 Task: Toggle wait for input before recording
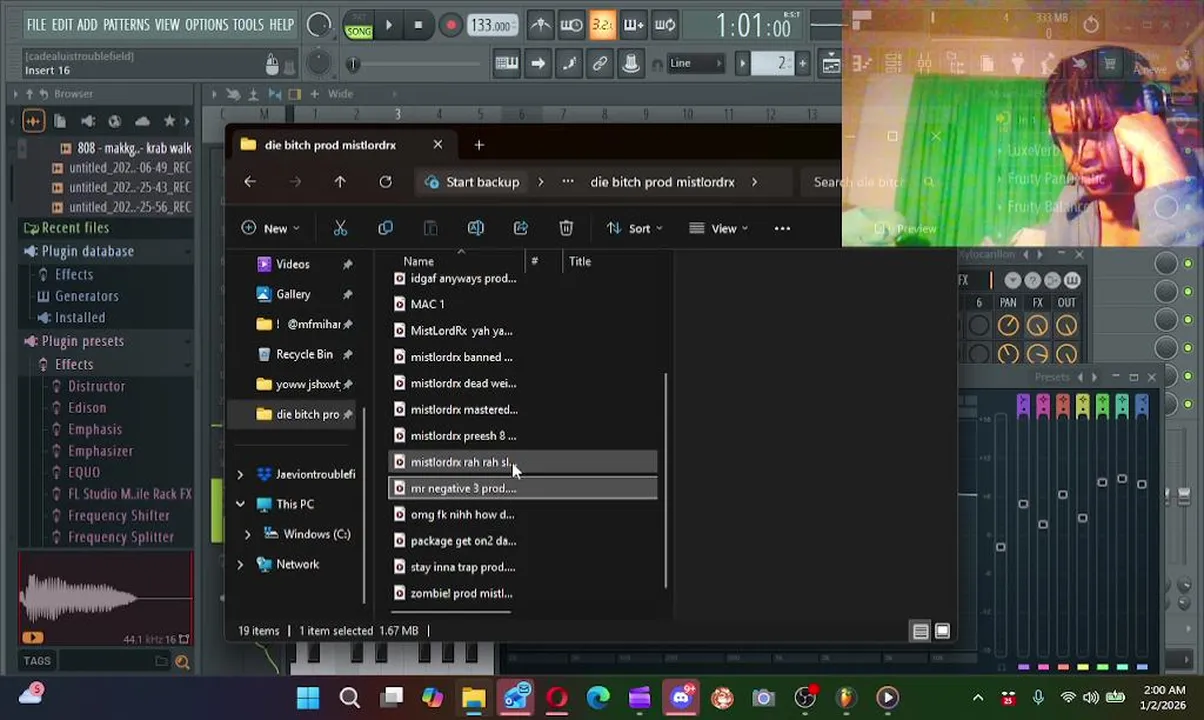(571, 25)
